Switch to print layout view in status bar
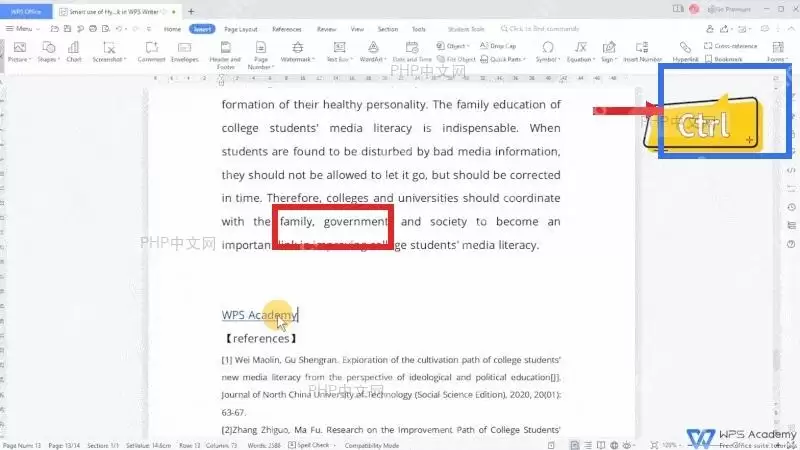 point(574,445)
